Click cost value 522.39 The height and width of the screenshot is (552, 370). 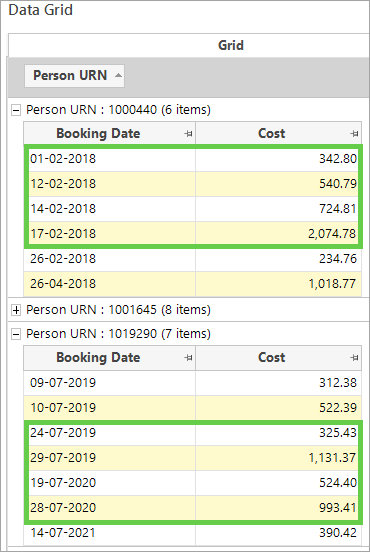coord(338,408)
